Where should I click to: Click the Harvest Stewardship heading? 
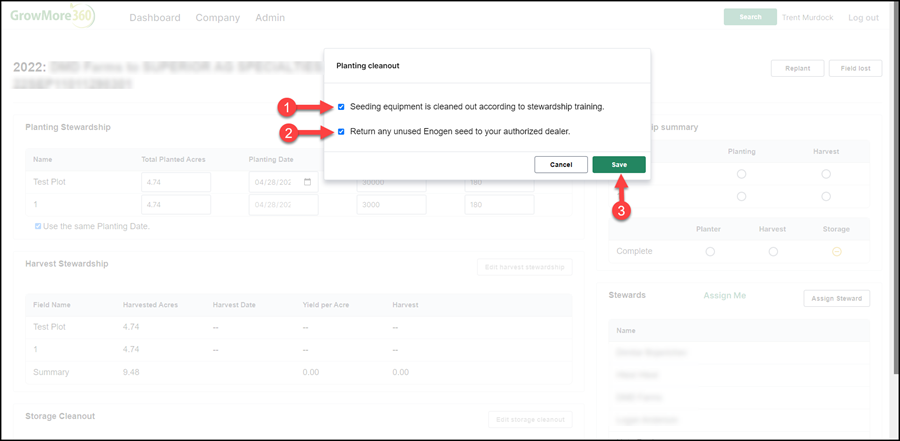(x=67, y=264)
